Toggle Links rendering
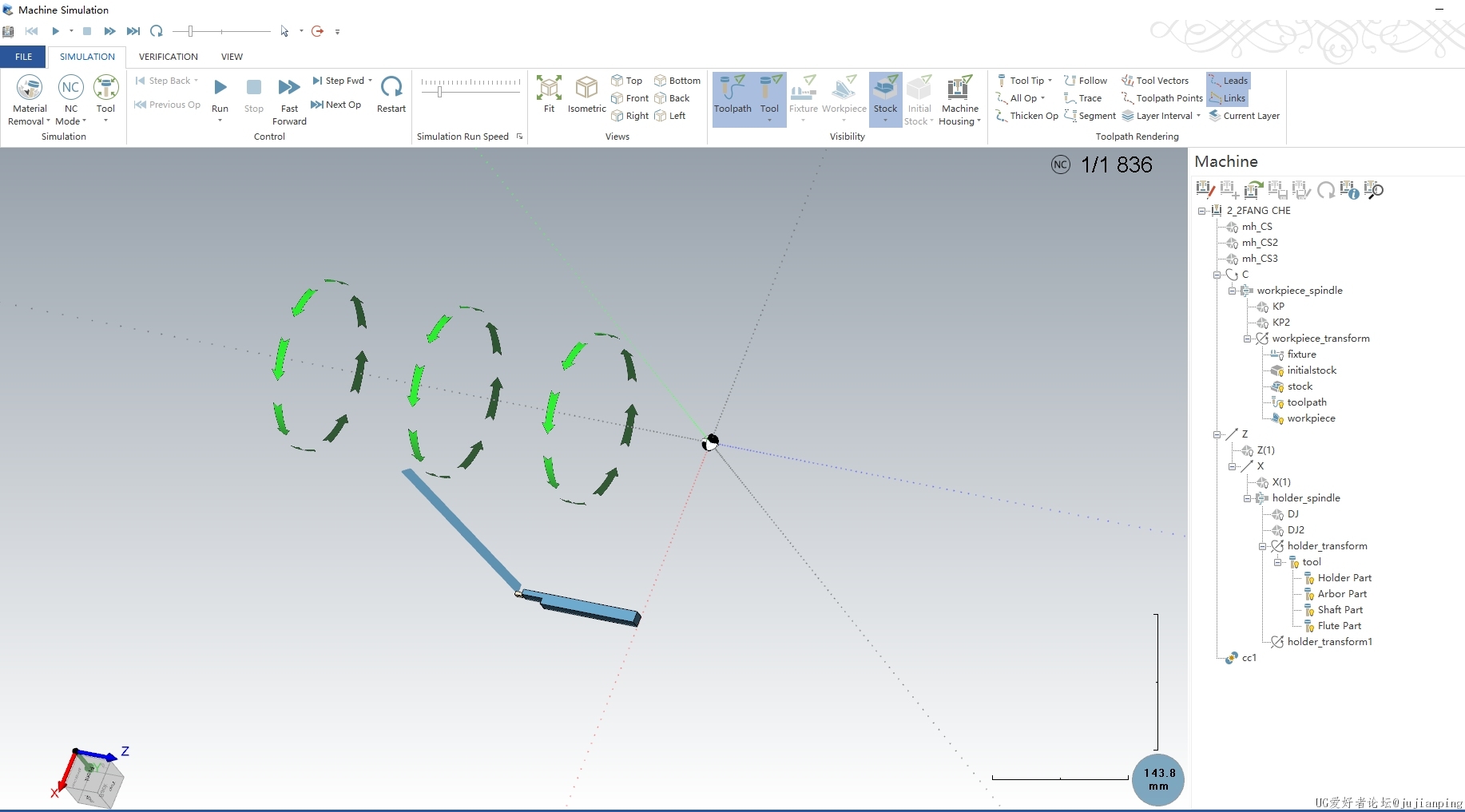1465x812 pixels. point(1227,98)
